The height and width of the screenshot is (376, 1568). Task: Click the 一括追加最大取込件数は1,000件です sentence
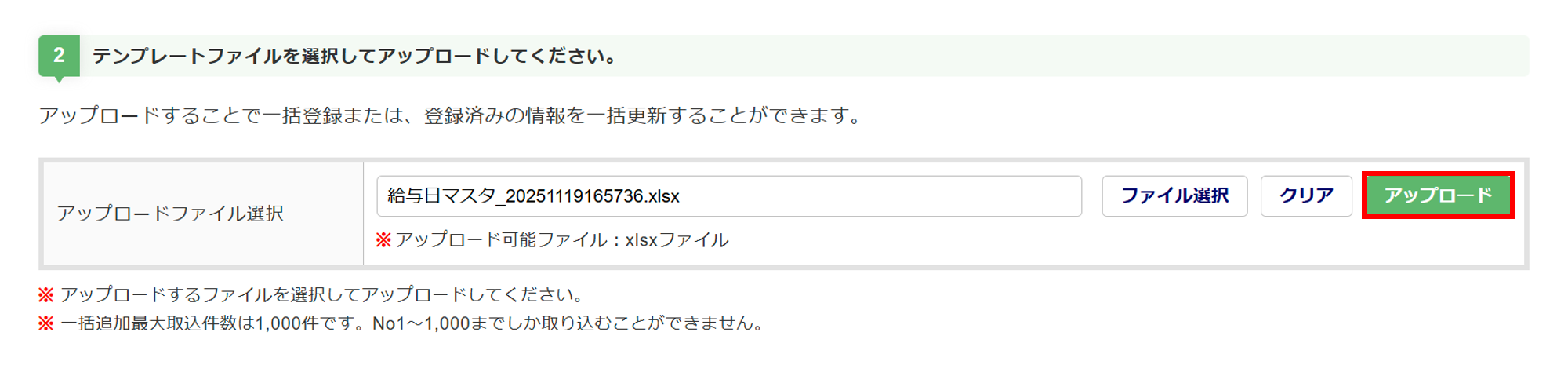212,323
